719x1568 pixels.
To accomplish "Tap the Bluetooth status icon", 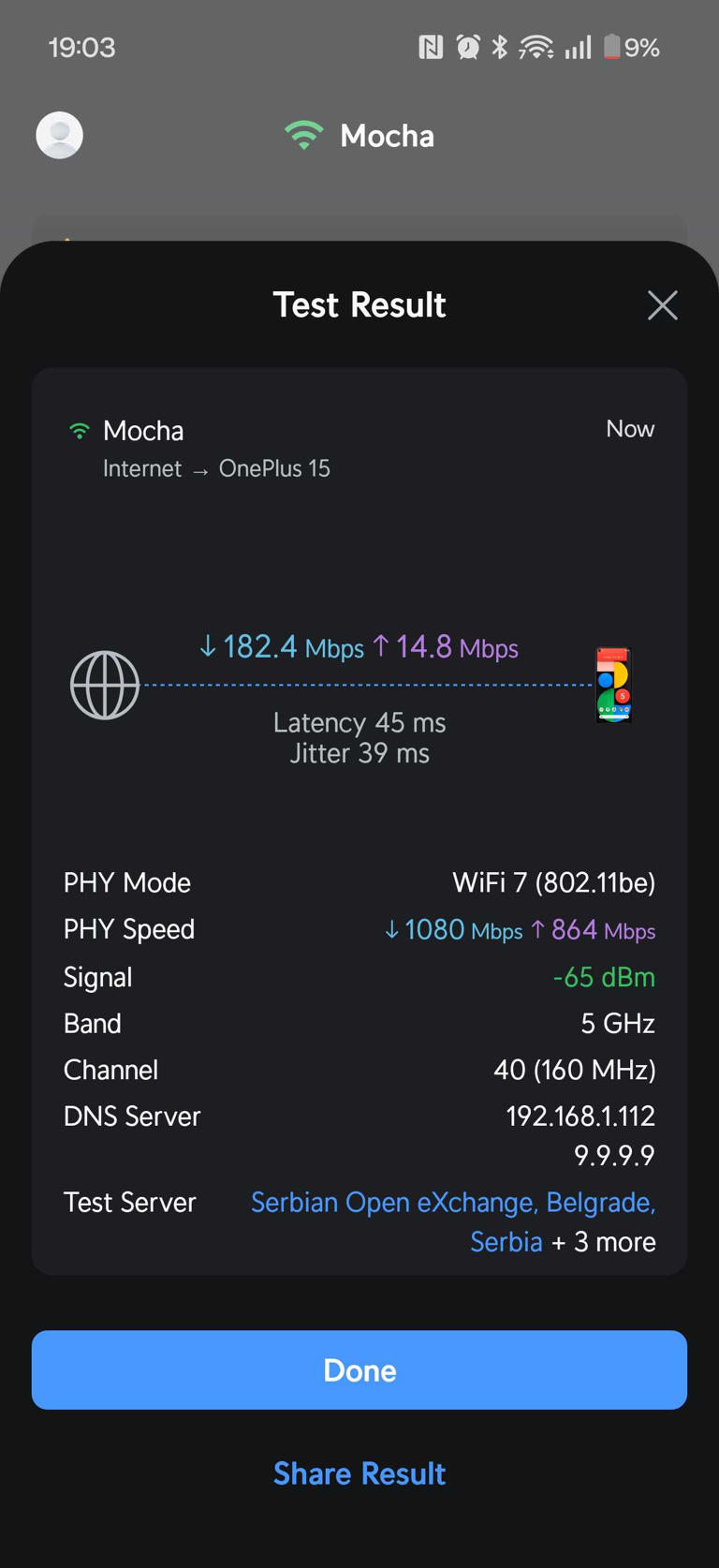I will click(500, 47).
